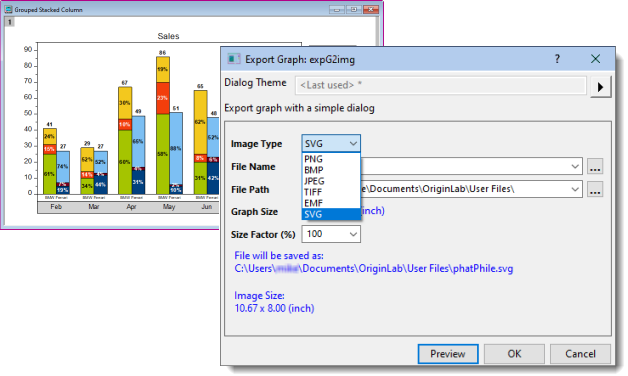This screenshot has width=628, height=376.
Task: Click the Export Graph dialog title icon
Action: [x=233, y=59]
